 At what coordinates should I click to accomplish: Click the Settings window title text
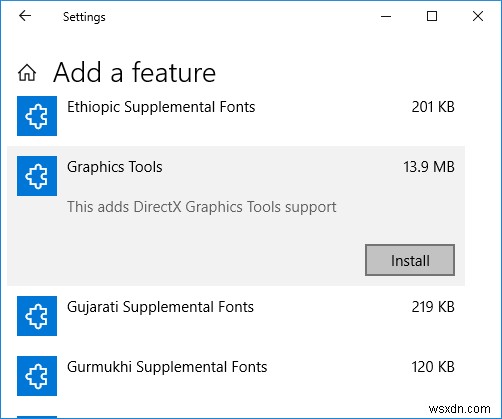point(84,17)
